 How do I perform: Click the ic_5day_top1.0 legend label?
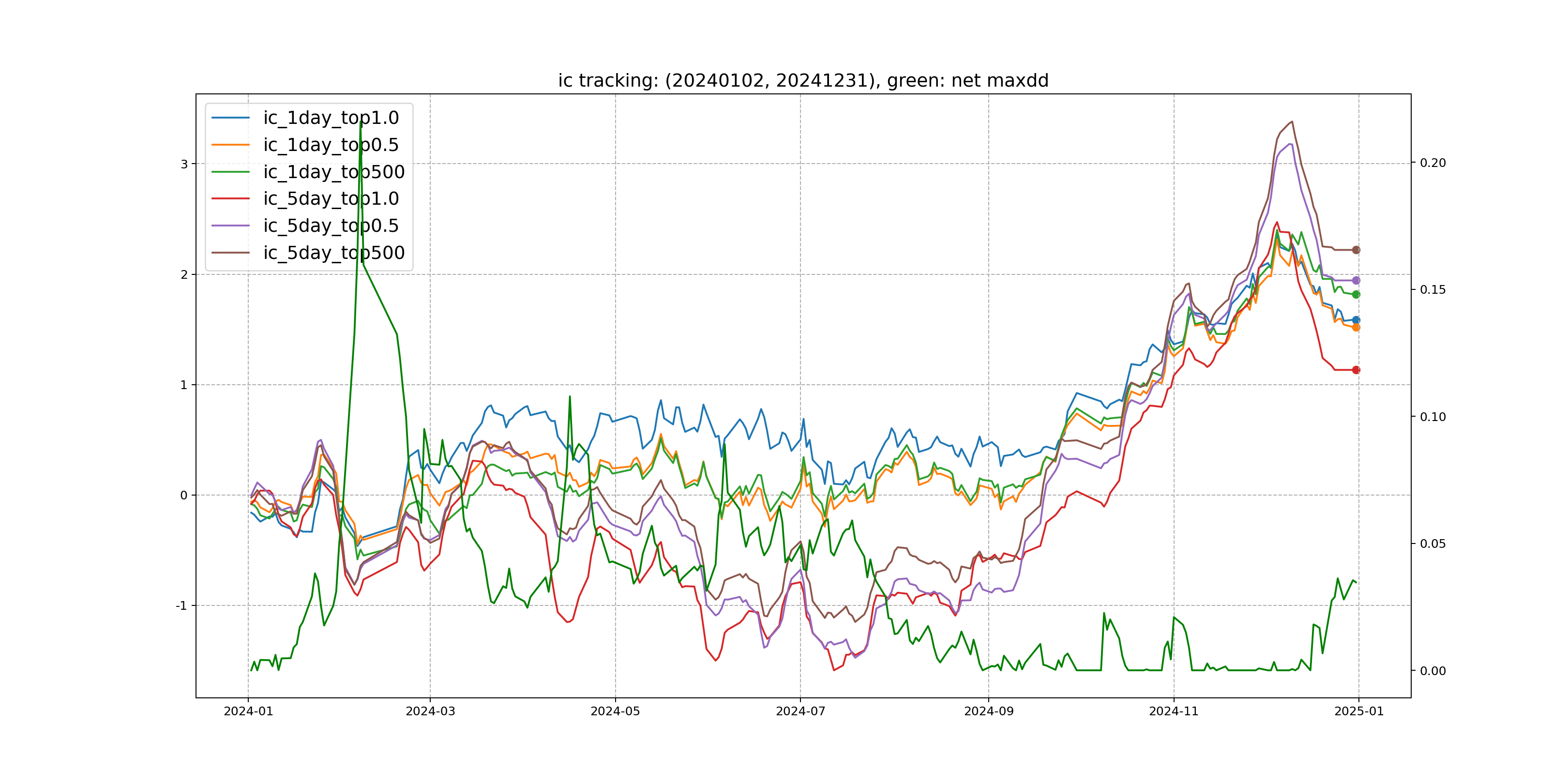point(331,199)
